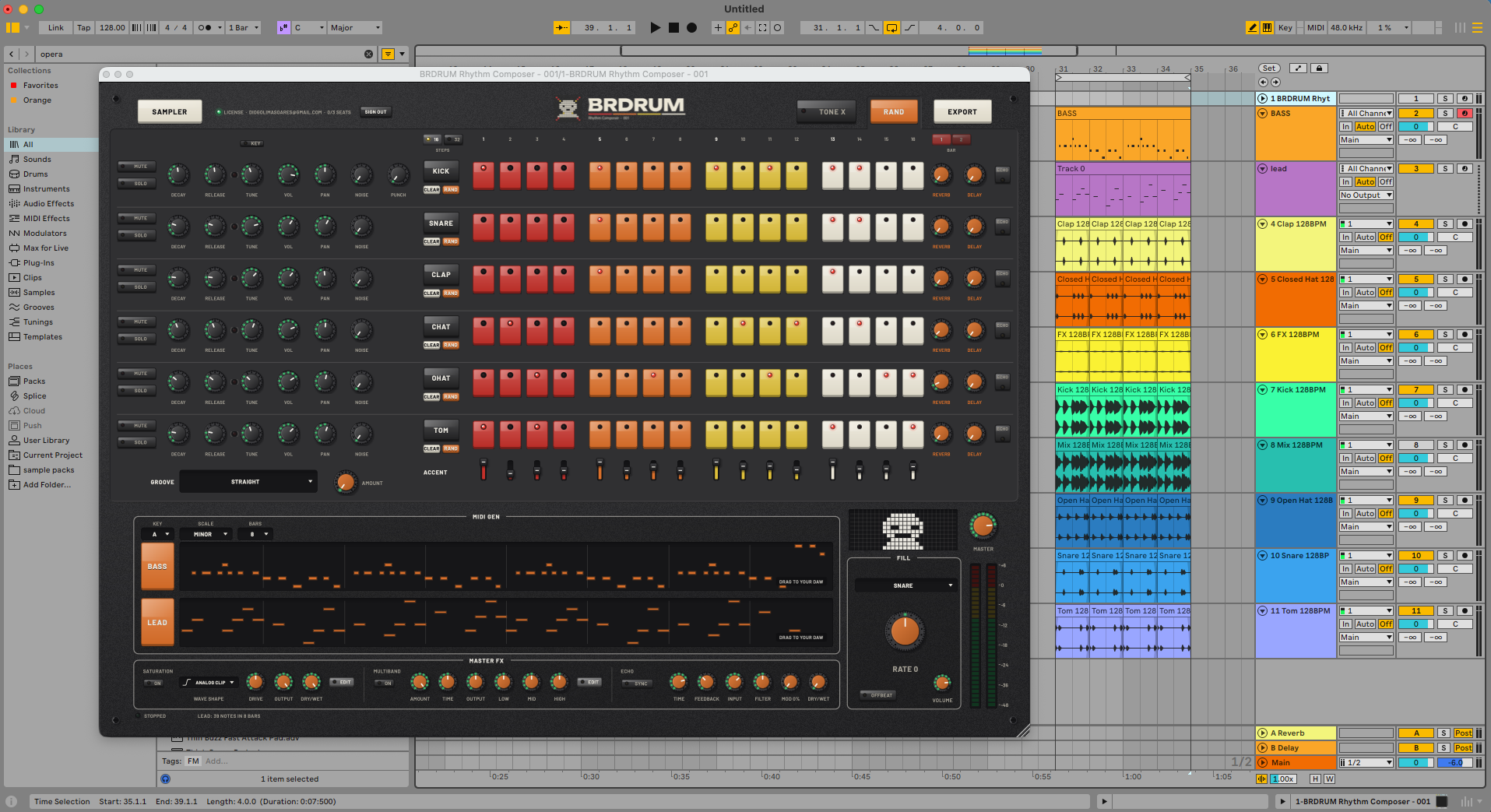Open the 1 Bar quantization menu

click(244, 27)
